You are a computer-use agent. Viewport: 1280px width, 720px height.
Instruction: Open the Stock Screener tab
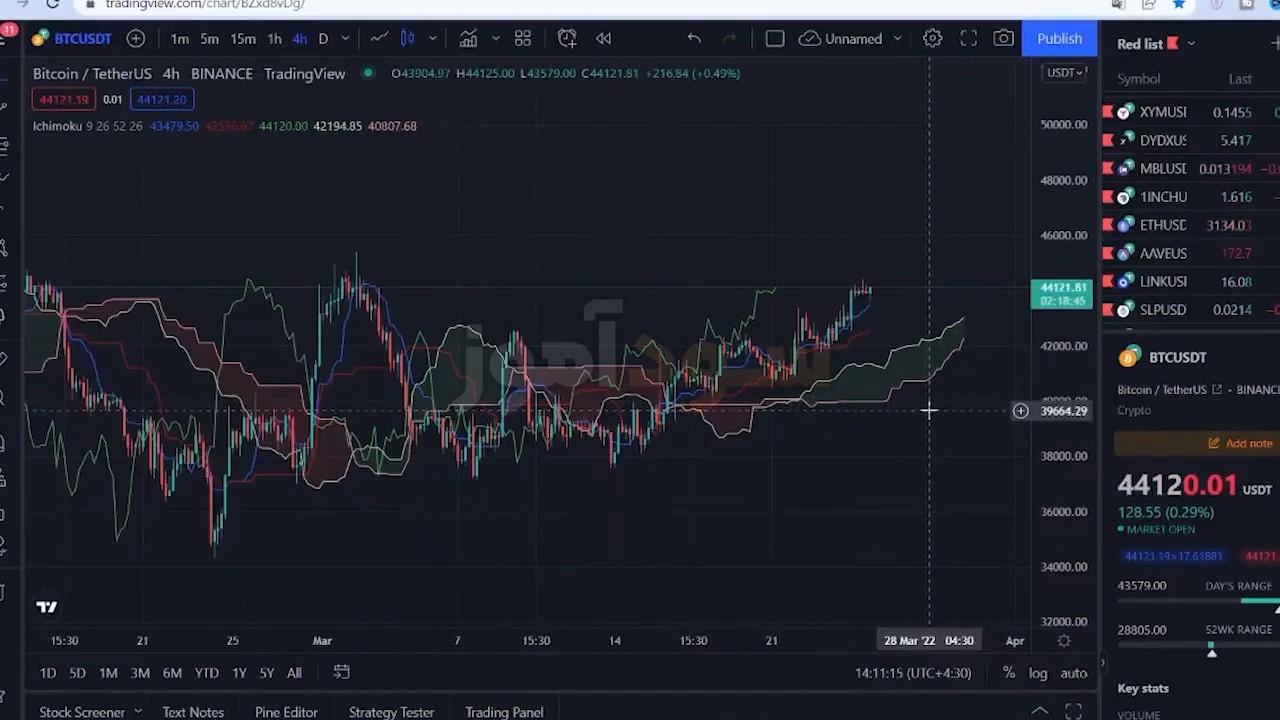pyautogui.click(x=82, y=712)
